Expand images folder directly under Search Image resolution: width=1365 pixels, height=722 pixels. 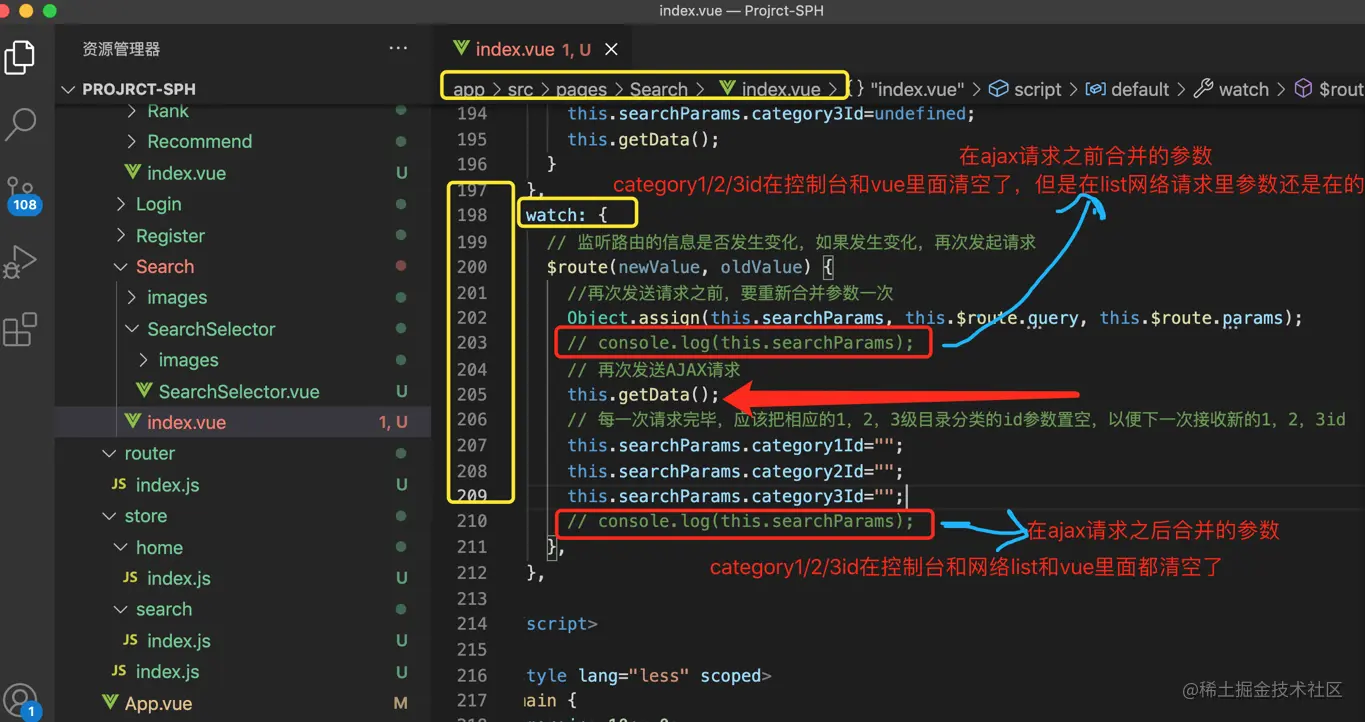point(133,298)
